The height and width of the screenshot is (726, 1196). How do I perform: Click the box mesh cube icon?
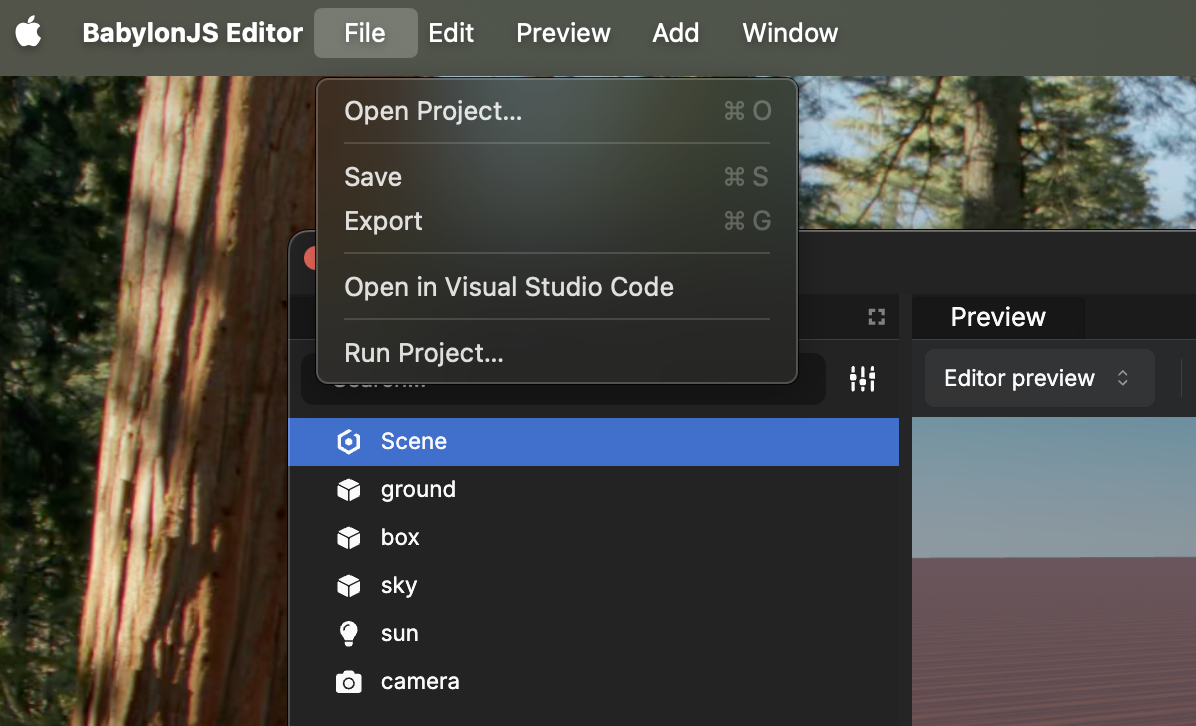349,538
